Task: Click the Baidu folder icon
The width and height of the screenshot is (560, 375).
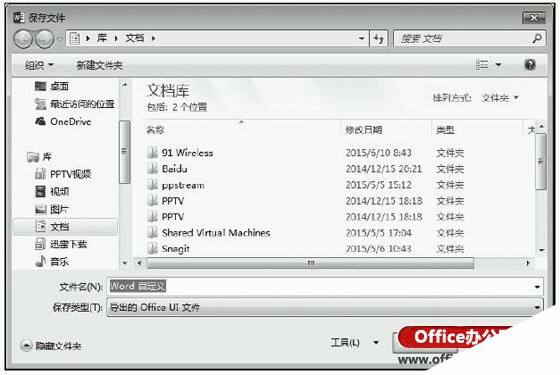Action: (x=152, y=169)
